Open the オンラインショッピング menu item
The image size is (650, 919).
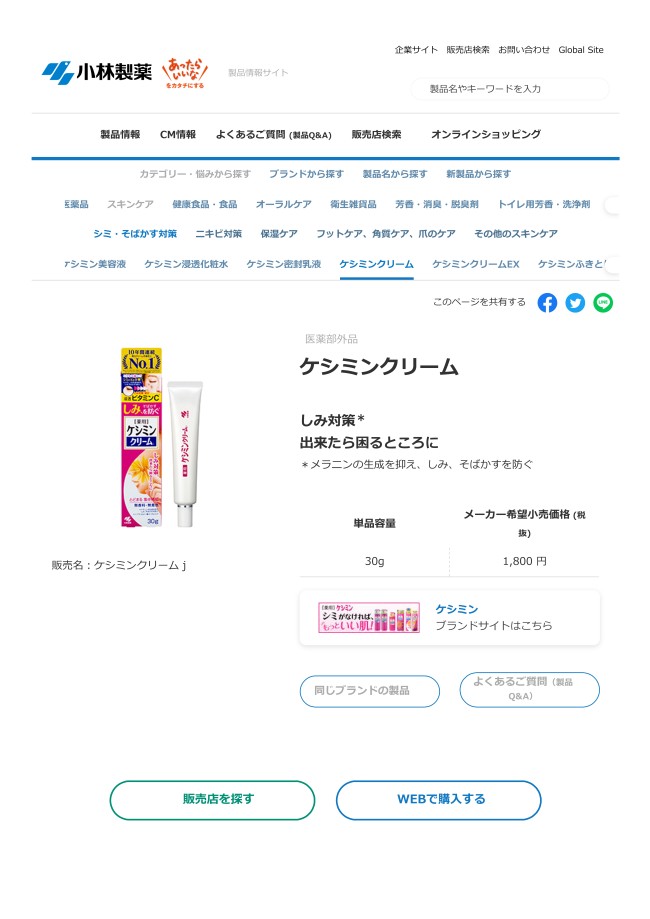(x=486, y=134)
